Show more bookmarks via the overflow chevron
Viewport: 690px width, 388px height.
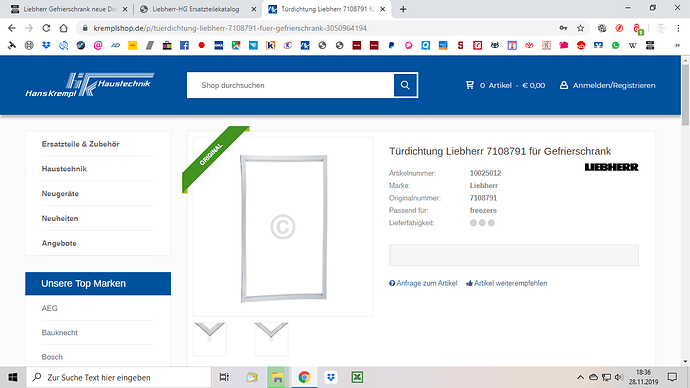[677, 45]
